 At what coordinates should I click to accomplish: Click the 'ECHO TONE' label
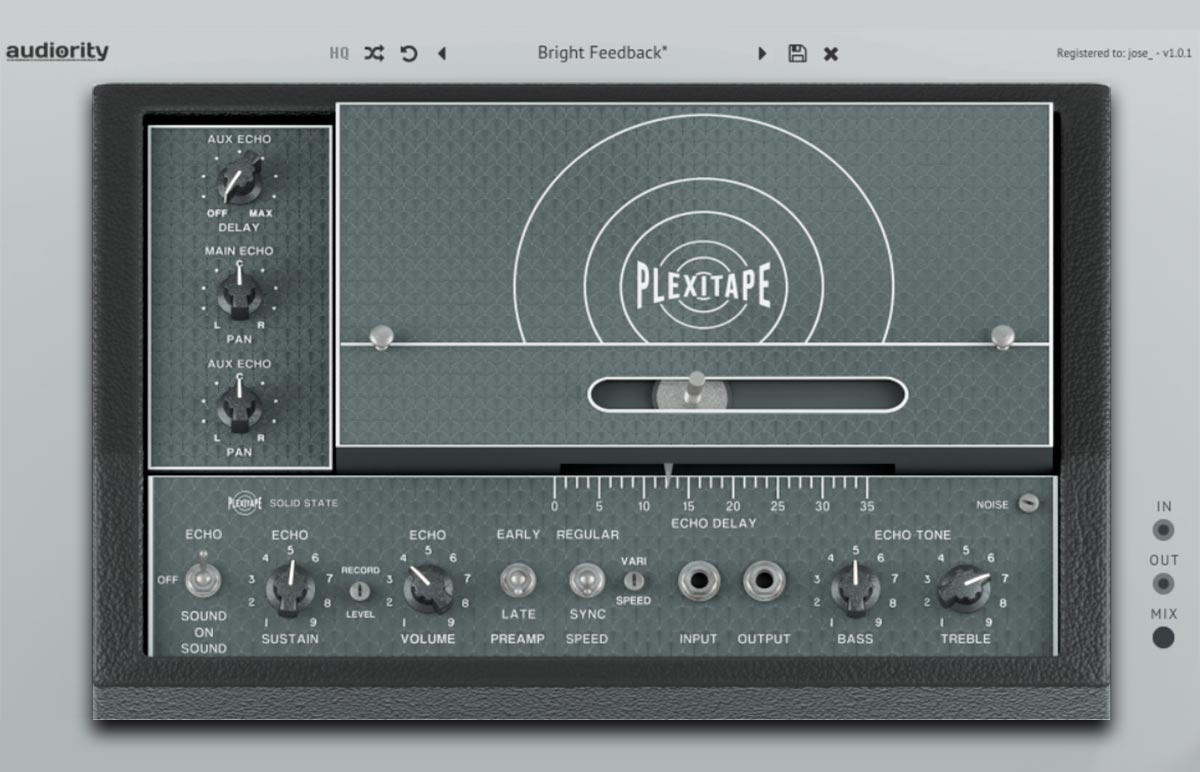pyautogui.click(x=913, y=535)
